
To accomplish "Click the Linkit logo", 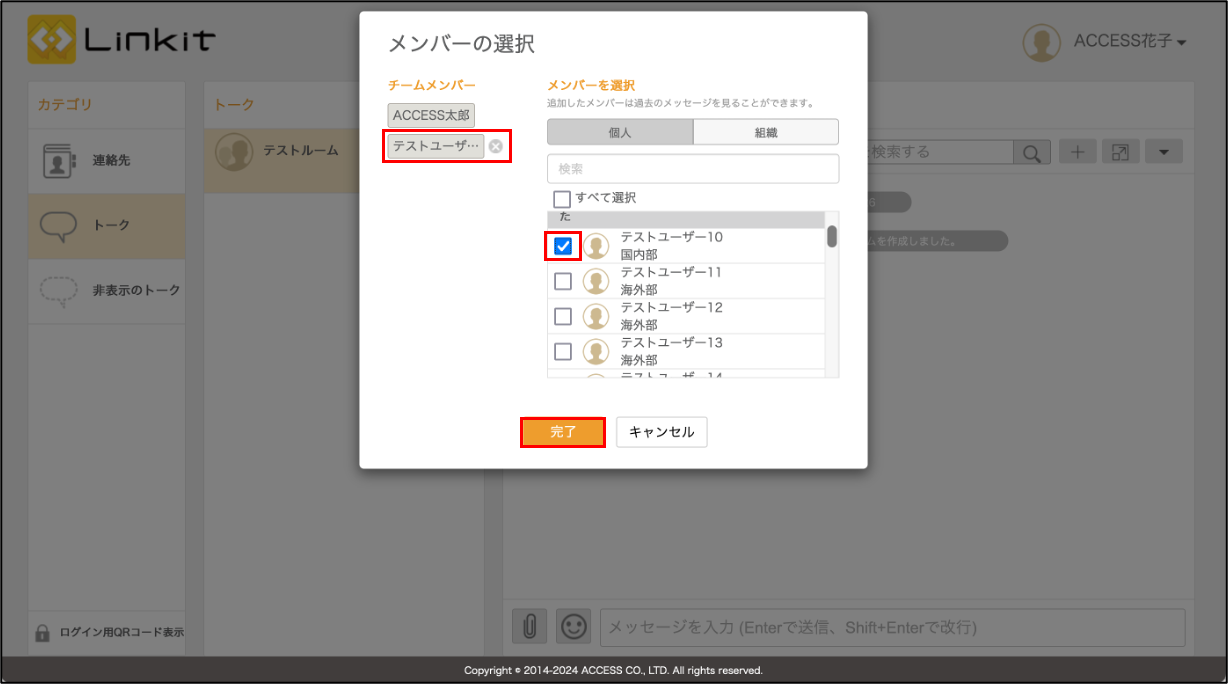I will pos(121,41).
